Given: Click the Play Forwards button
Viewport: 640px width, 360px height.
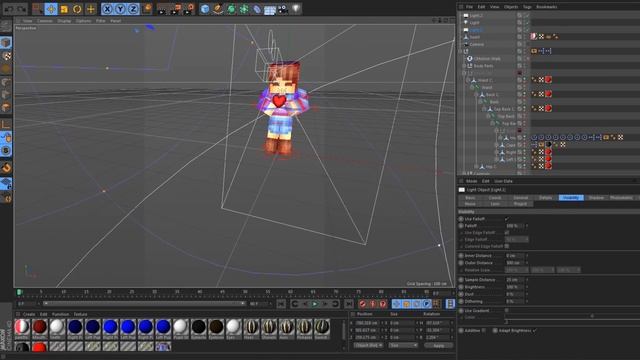Looking at the screenshot, I should [315, 304].
